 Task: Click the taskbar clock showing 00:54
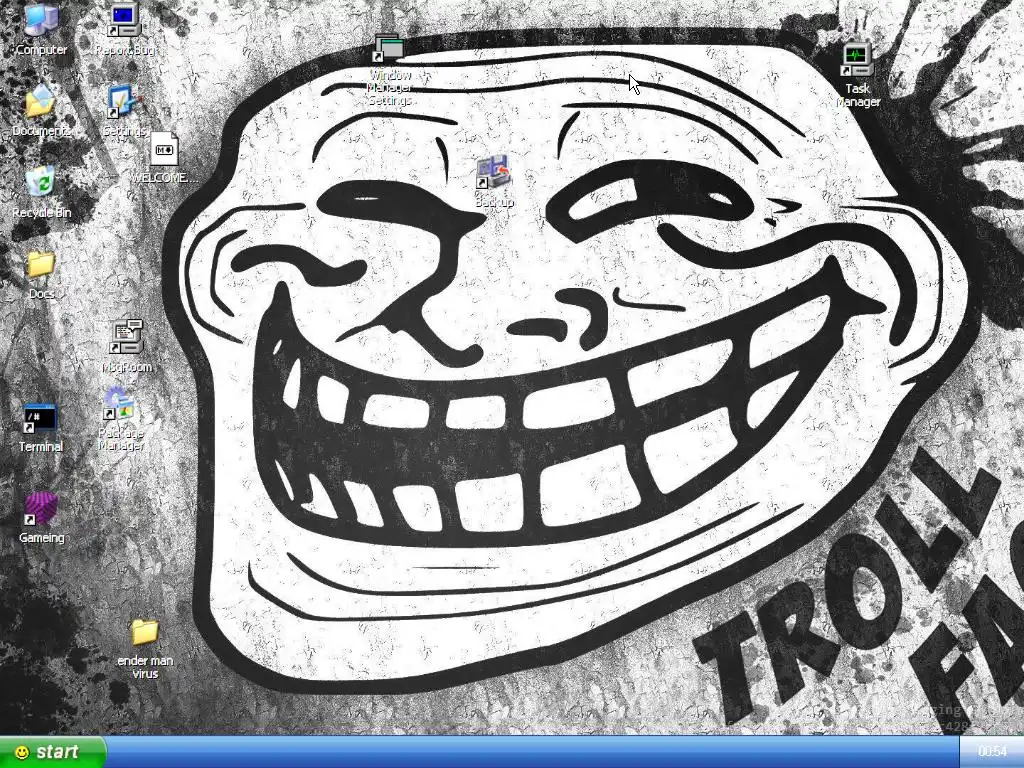pos(991,752)
